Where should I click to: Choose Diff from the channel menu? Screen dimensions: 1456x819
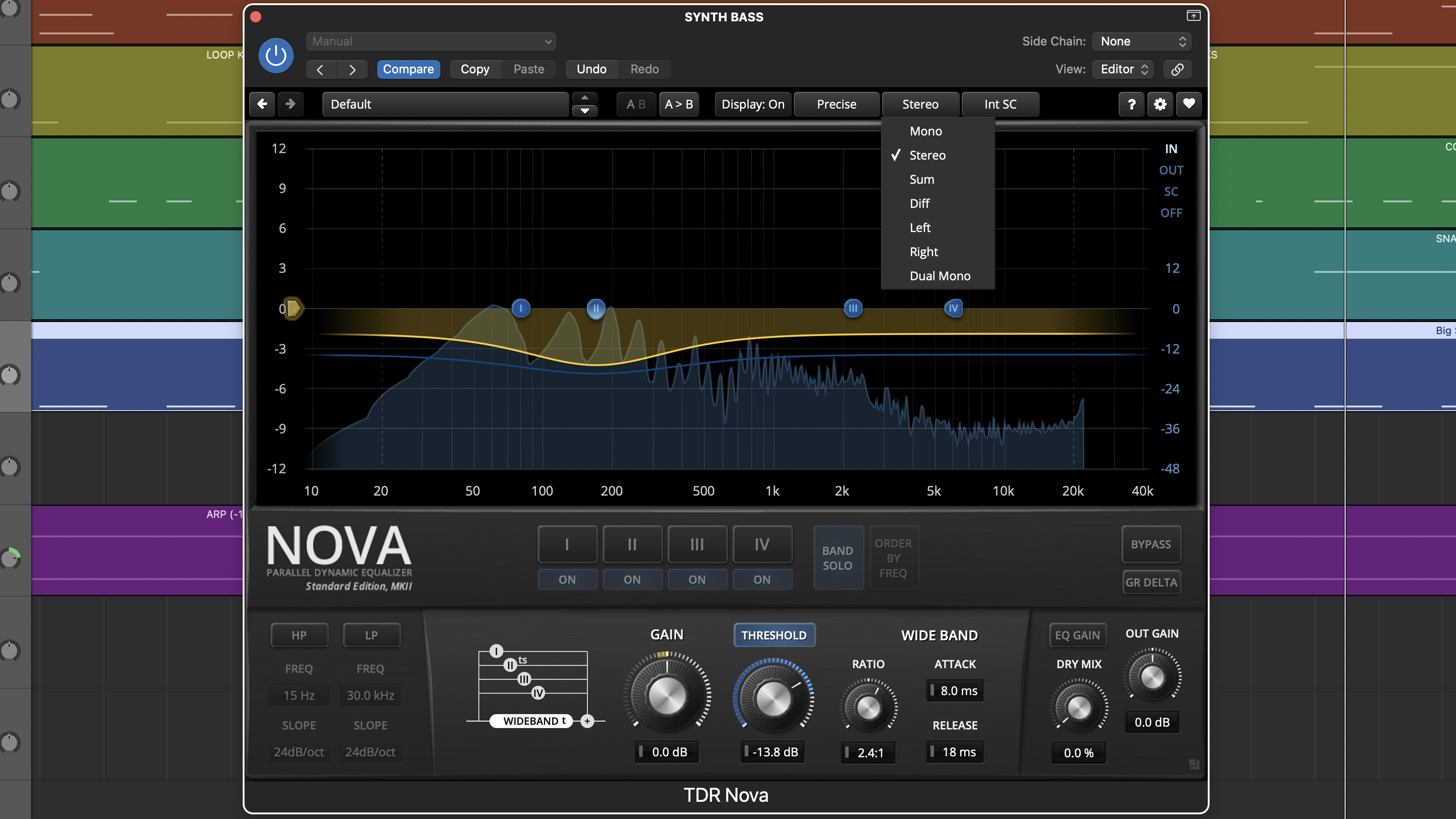pos(938,204)
